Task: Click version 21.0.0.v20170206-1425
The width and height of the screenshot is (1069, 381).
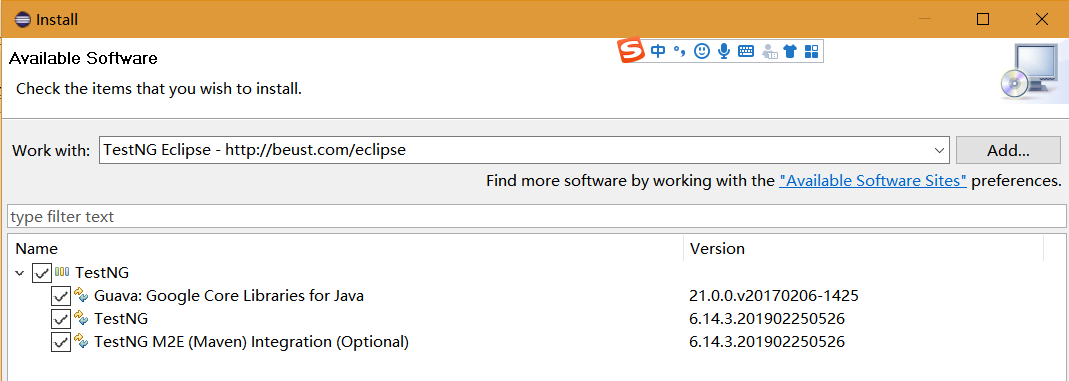Action: pos(774,296)
